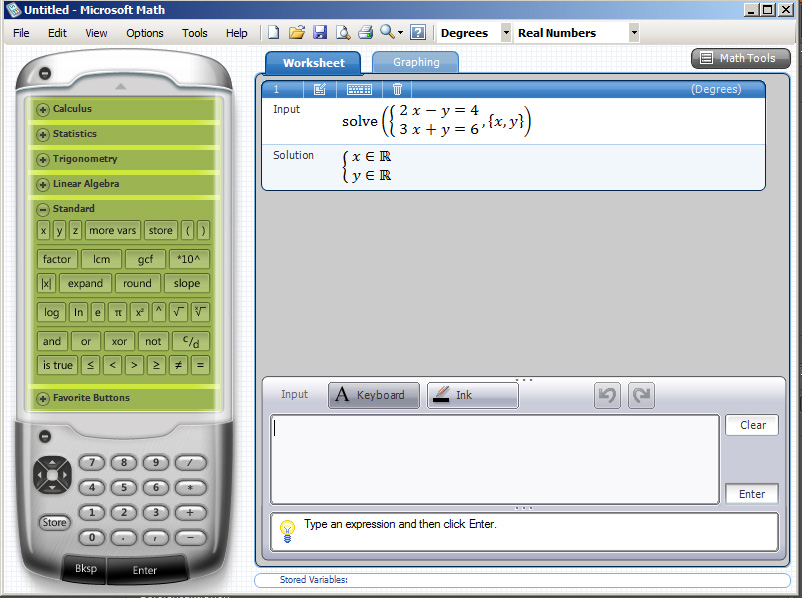Image resolution: width=802 pixels, height=598 pixels.
Task: Click the solution result of entry 1
Action: (x=367, y=166)
